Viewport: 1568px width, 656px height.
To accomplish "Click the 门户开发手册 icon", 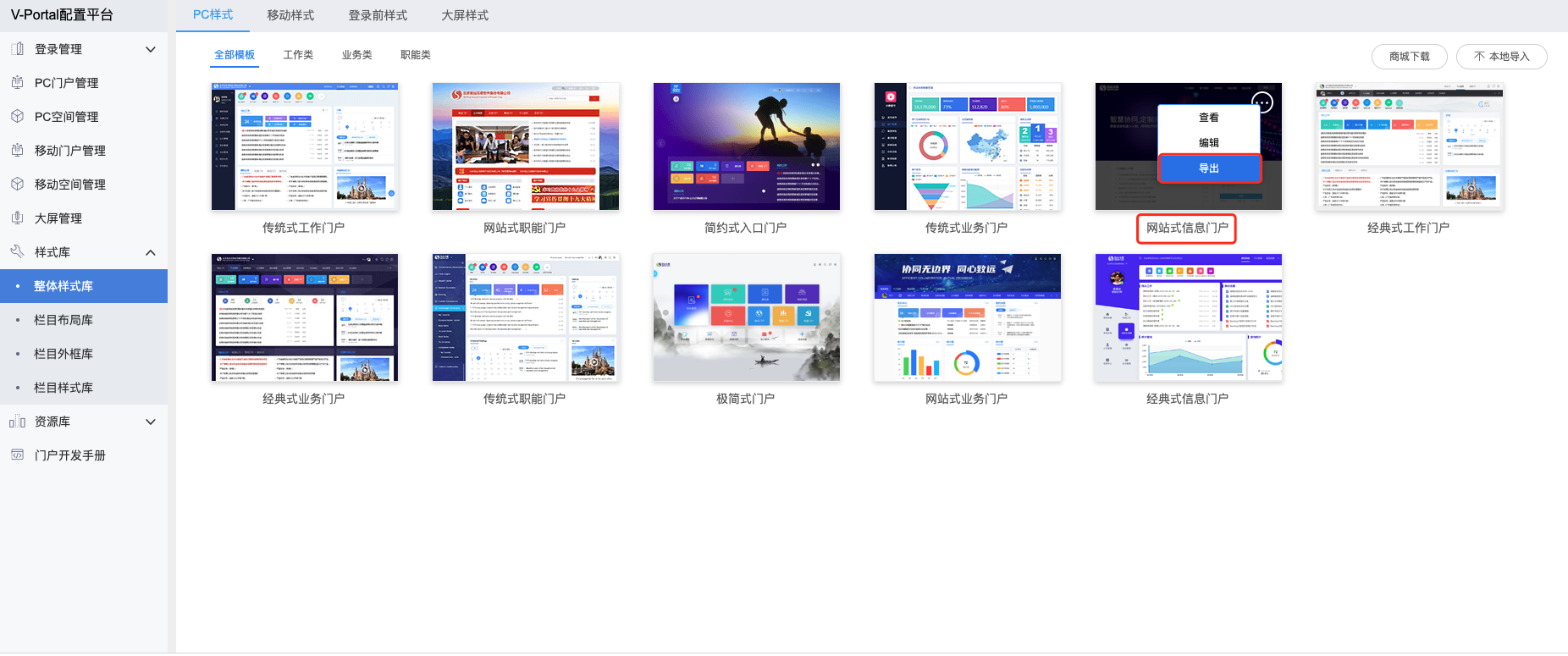I will pyautogui.click(x=17, y=455).
